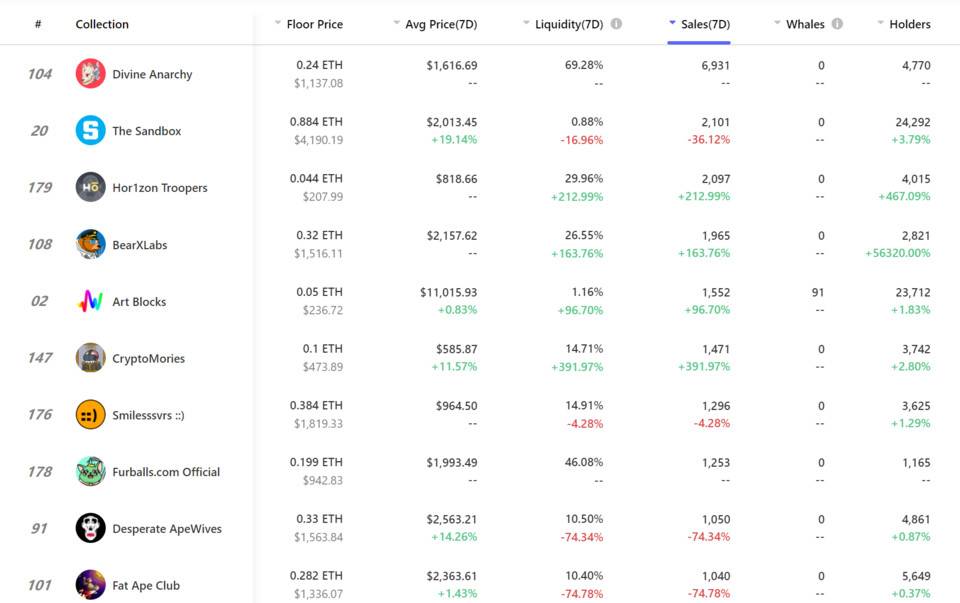Click info icon next to Whales

[838, 24]
